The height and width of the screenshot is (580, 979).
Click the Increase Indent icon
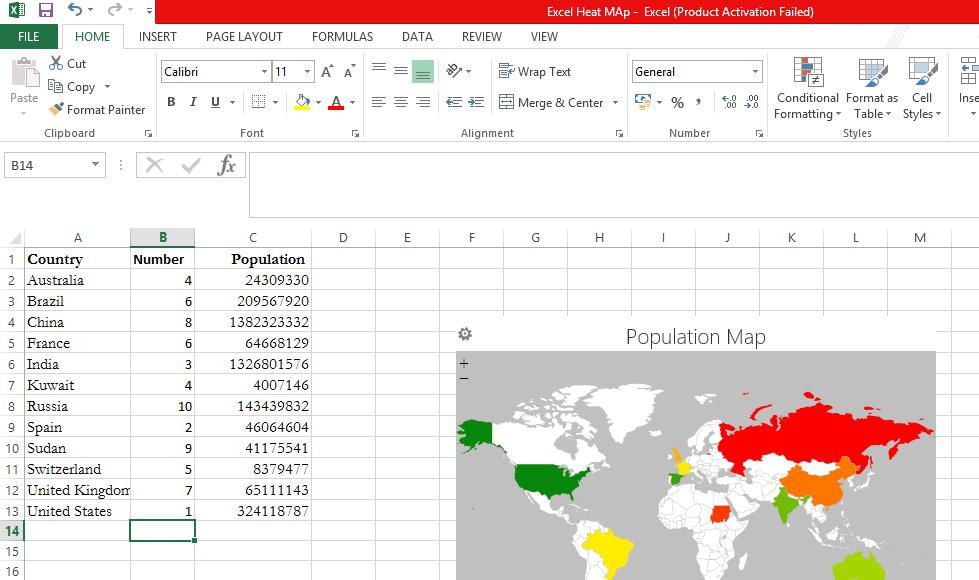(476, 102)
